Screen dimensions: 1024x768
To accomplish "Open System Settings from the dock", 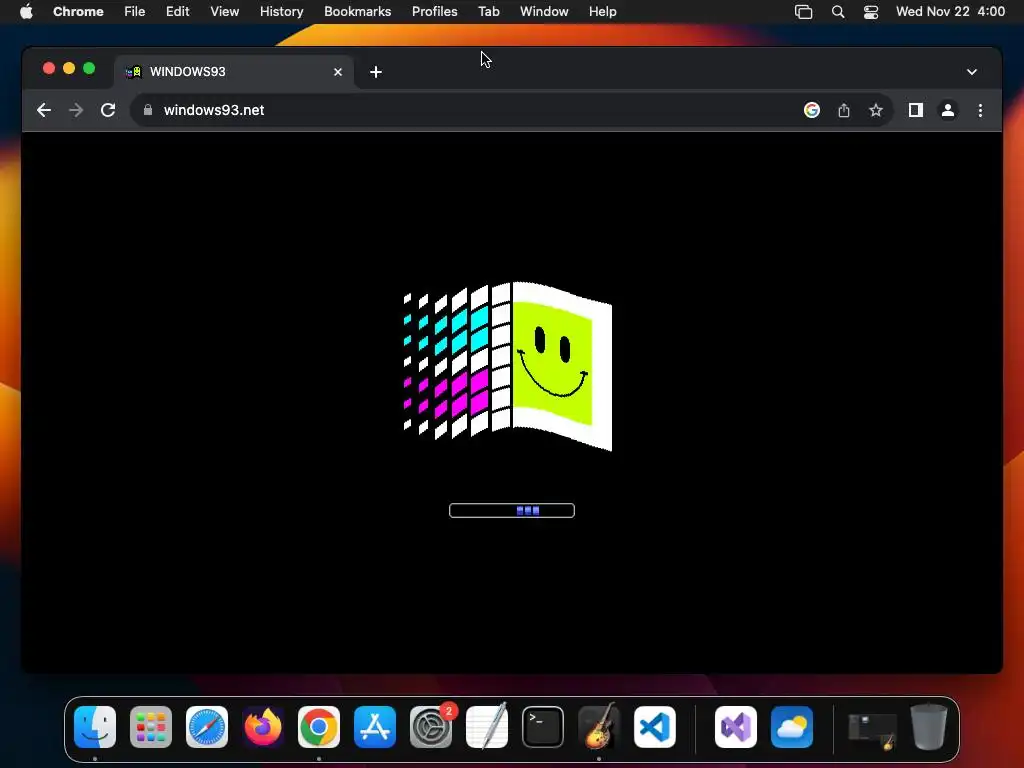I will (x=431, y=727).
